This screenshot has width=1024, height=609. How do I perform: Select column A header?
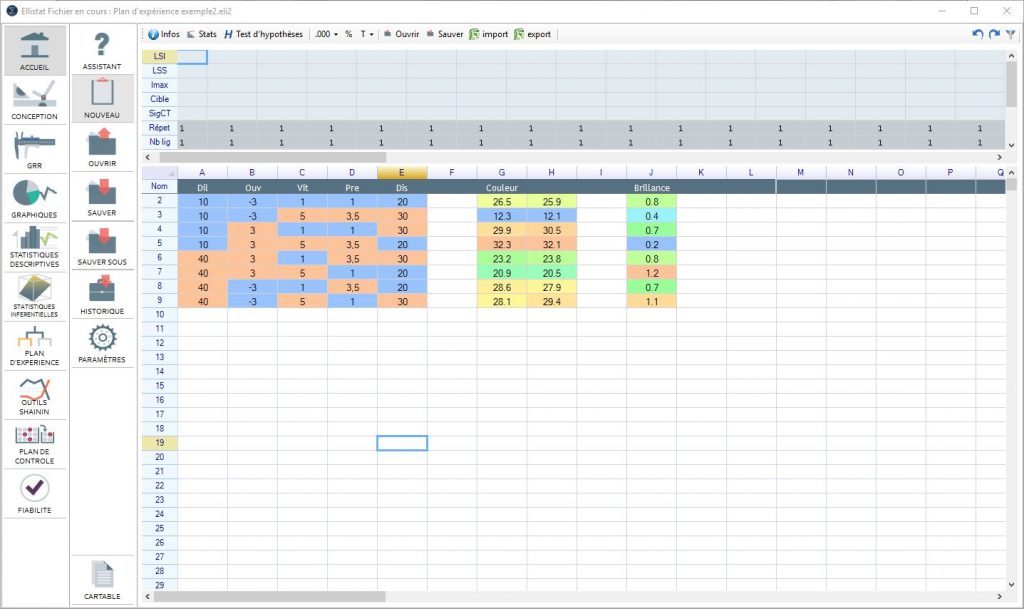(x=202, y=172)
